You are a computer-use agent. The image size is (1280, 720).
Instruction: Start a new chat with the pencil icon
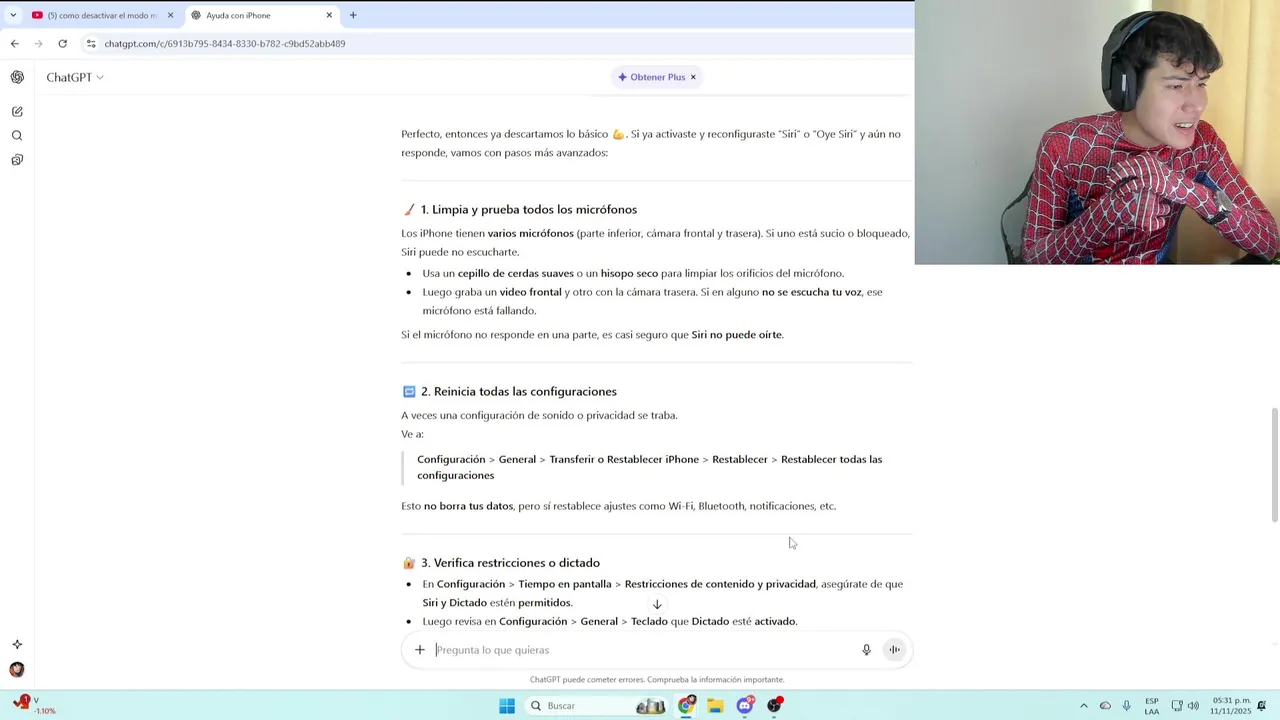17,111
